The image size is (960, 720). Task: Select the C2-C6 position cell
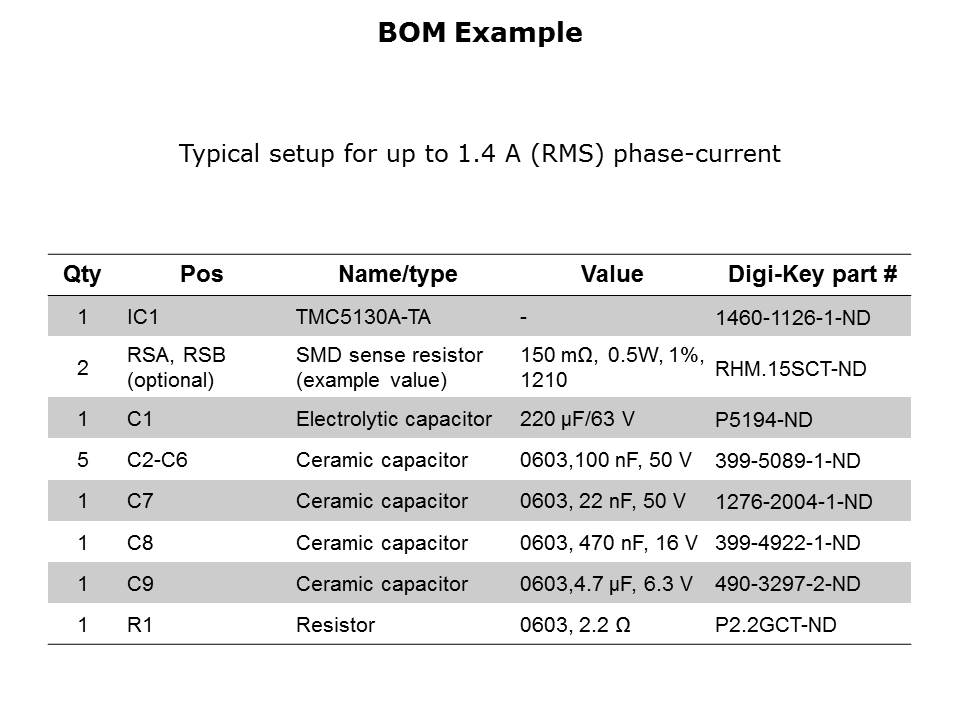pyautogui.click(x=156, y=460)
